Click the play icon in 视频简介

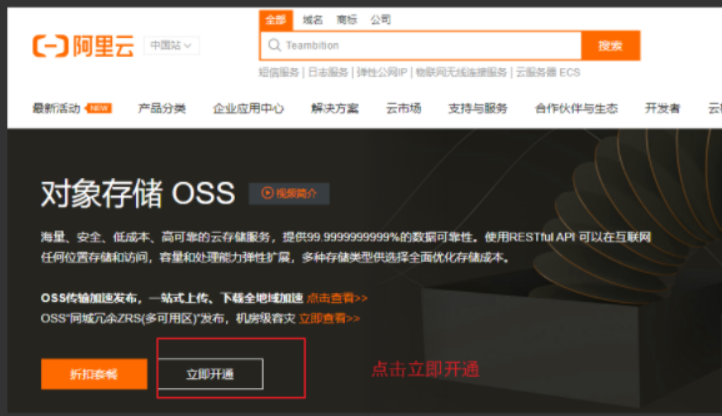(267, 193)
